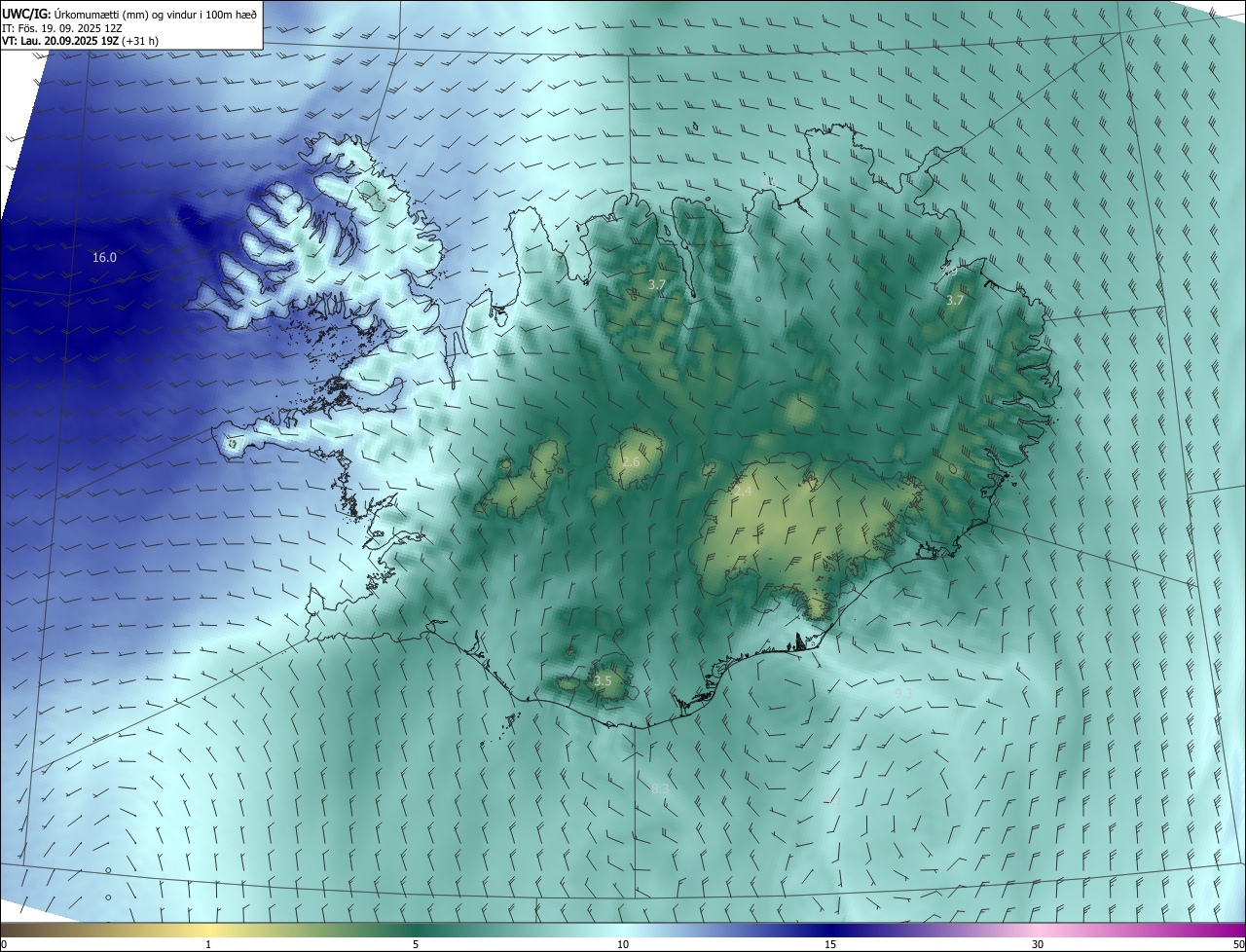The width and height of the screenshot is (1246, 952).
Task: Select the 3.7 label on the Tröllaskagi peninsula
Action: (x=657, y=285)
